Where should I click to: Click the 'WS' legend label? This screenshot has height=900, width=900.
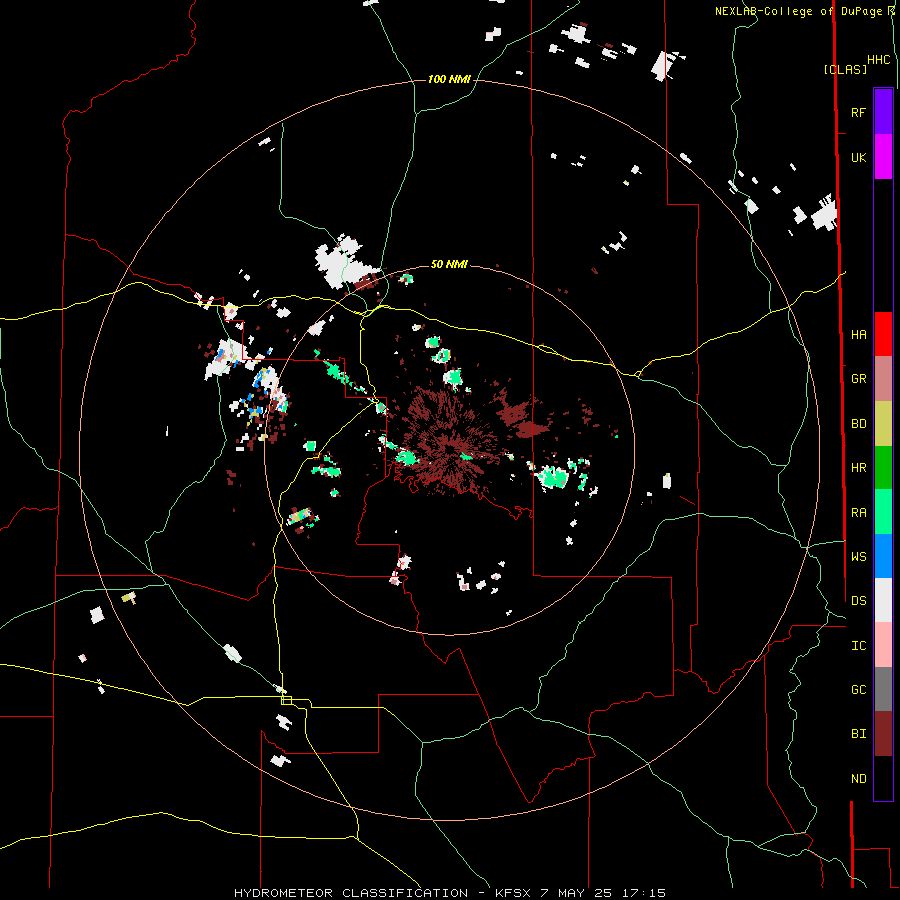(858, 557)
